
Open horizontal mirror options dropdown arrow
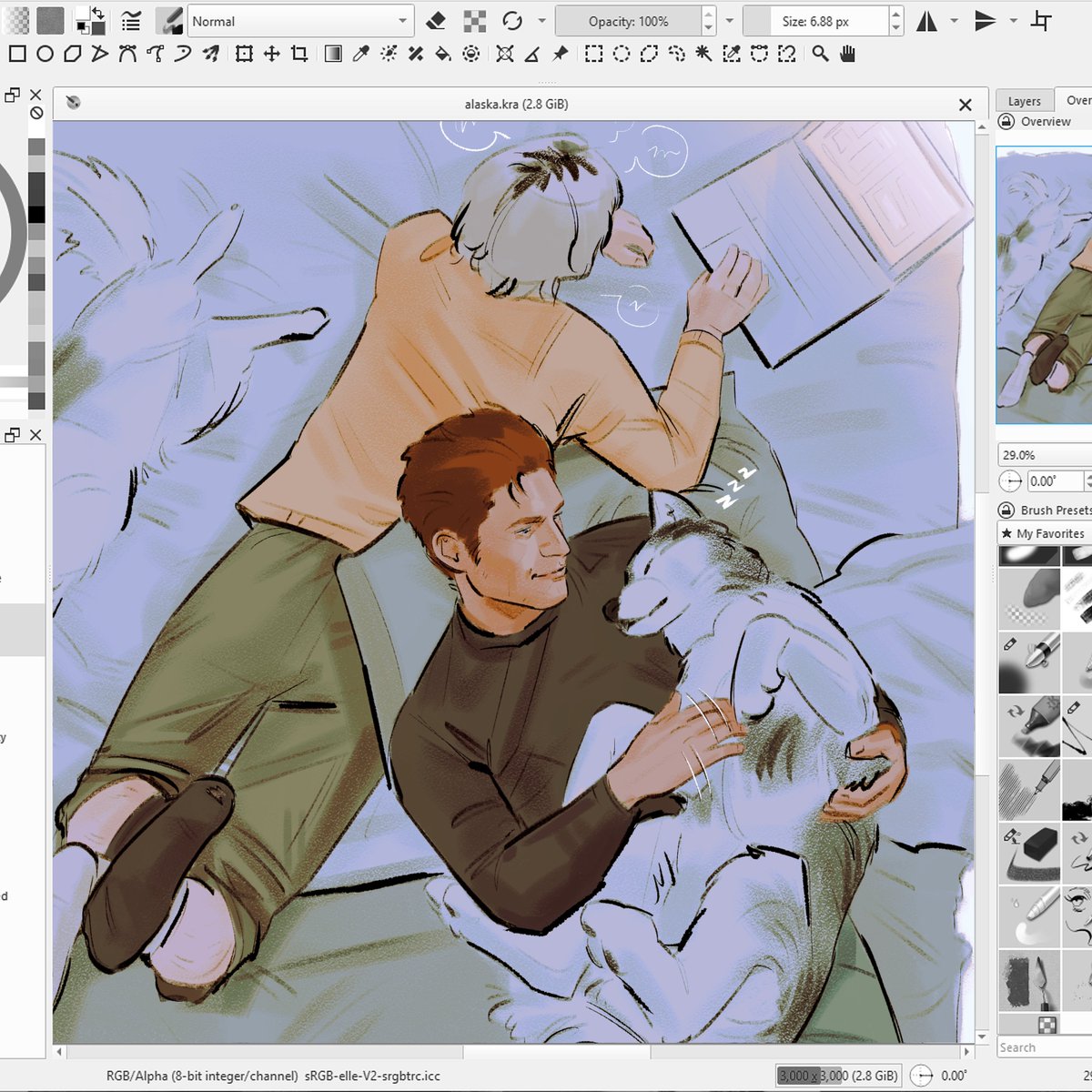(x=954, y=21)
